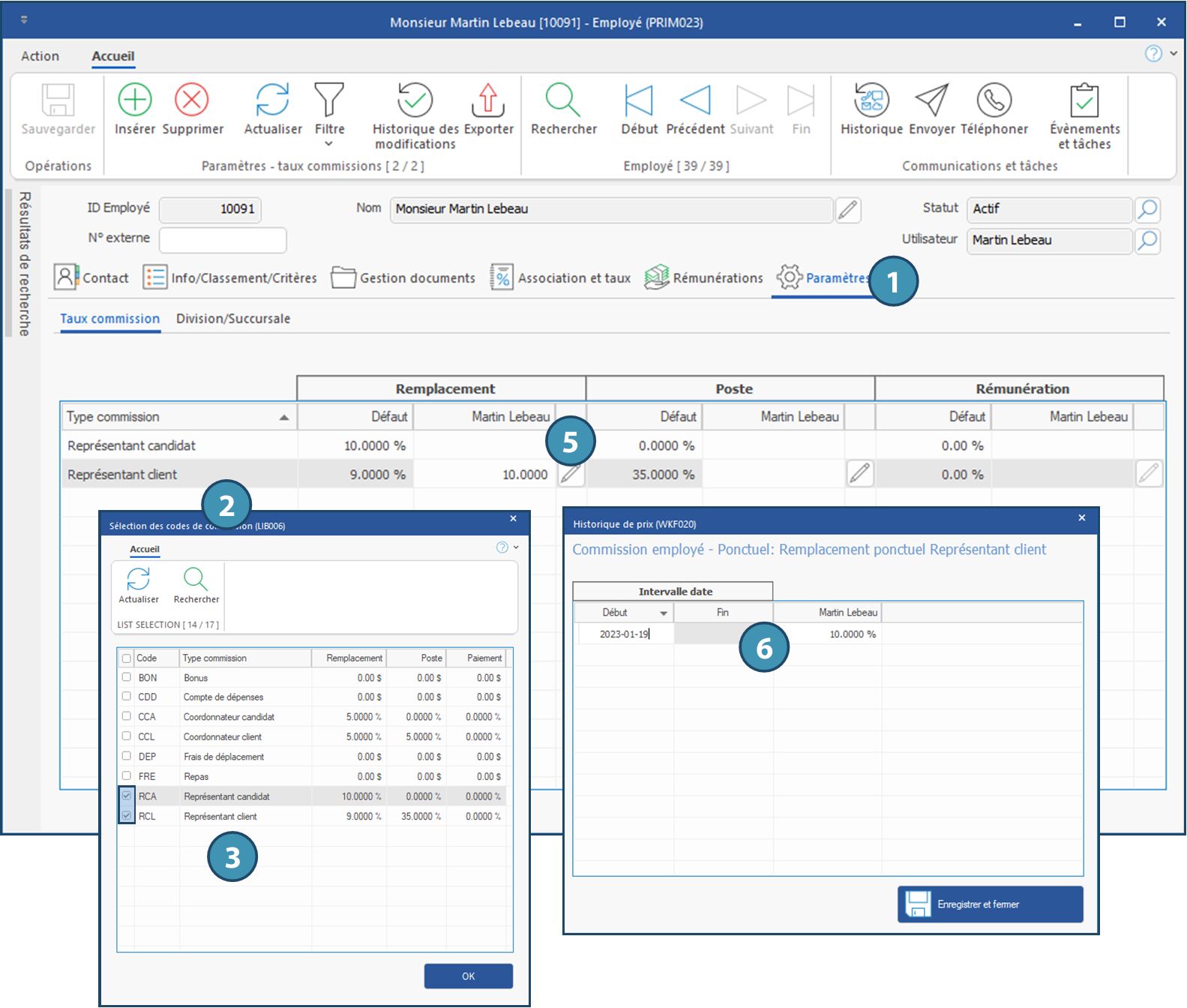This screenshot has width=1187, height=1008.
Task: Click the N° externe input field
Action: pos(223,240)
